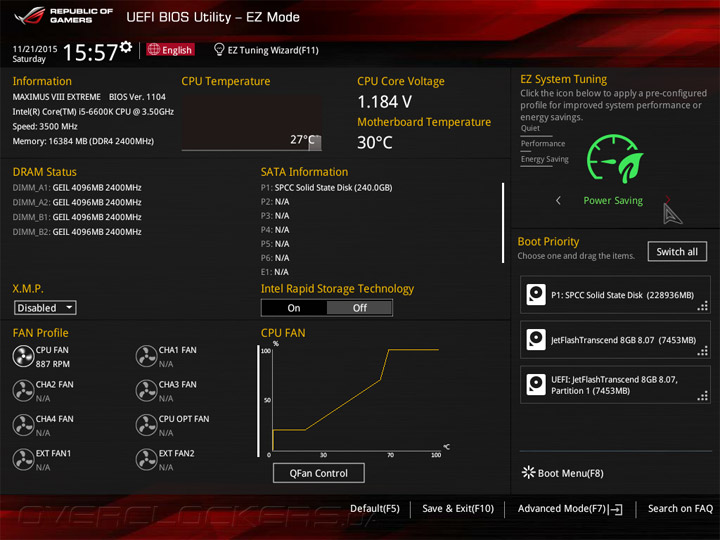Go to next EZ System Tuning profile
The image size is (720, 540).
[668, 199]
